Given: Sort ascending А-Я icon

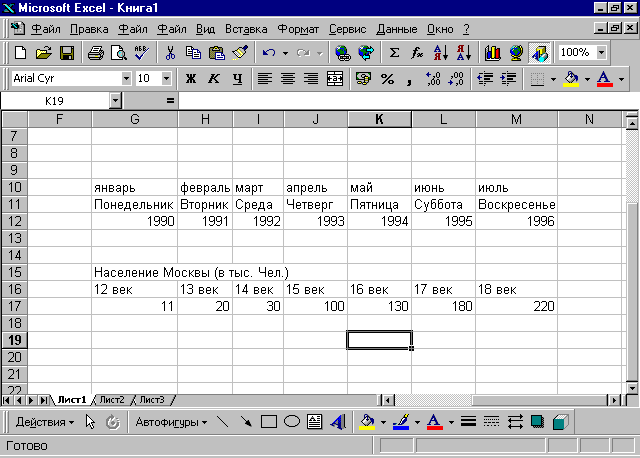Looking at the screenshot, I should click(x=440, y=53).
